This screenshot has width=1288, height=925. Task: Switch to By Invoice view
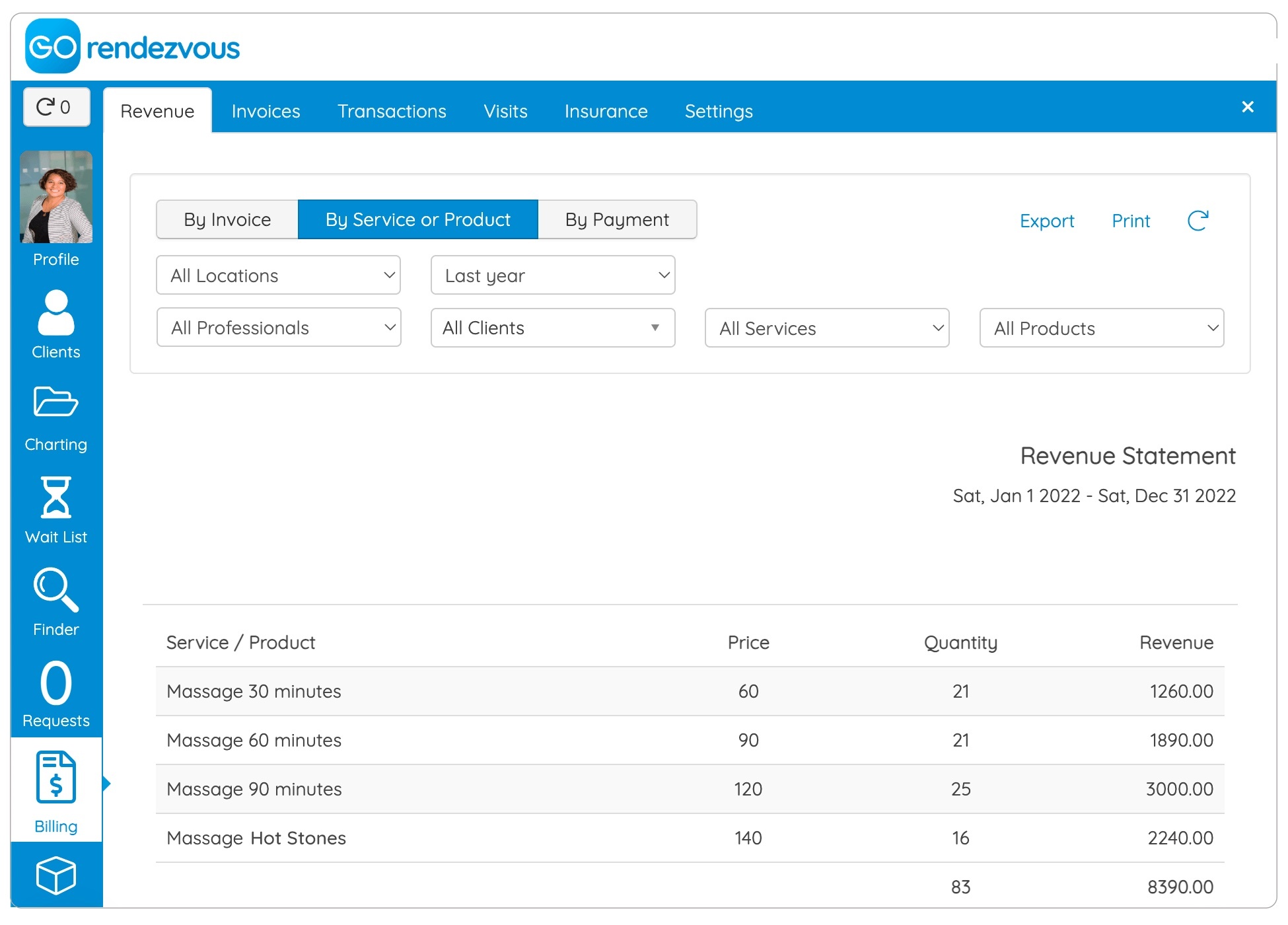pyautogui.click(x=226, y=219)
